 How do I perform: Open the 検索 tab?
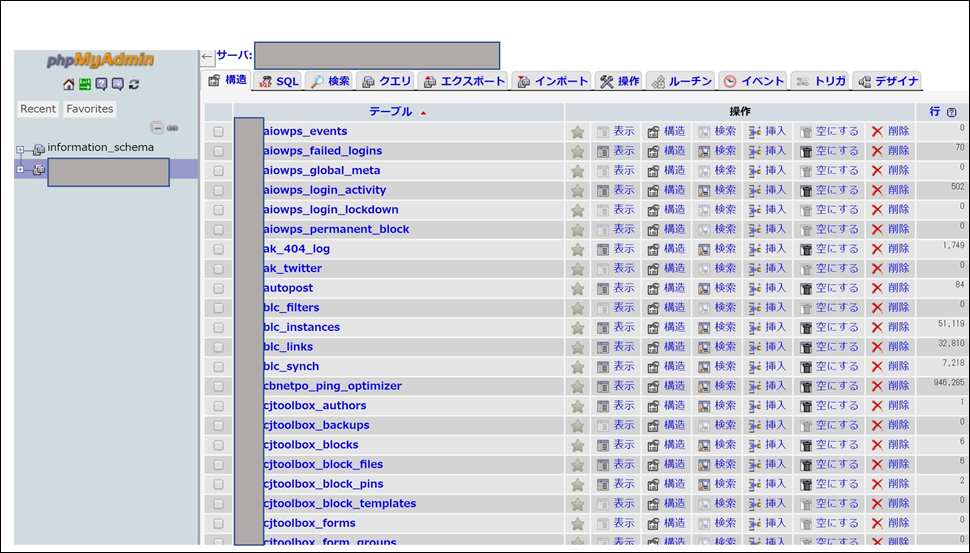coord(330,82)
